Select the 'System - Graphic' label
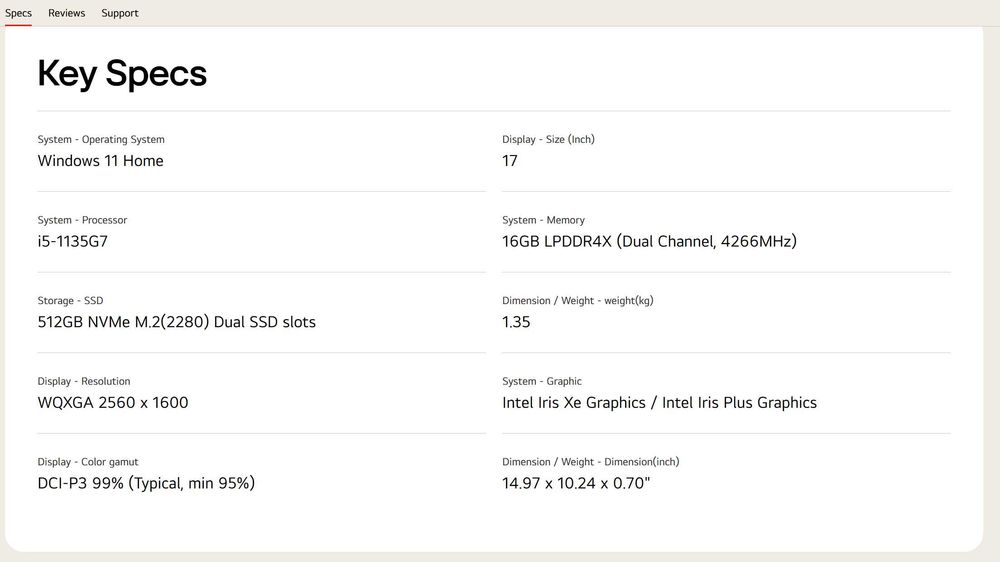The width and height of the screenshot is (1000, 562). [x=542, y=381]
